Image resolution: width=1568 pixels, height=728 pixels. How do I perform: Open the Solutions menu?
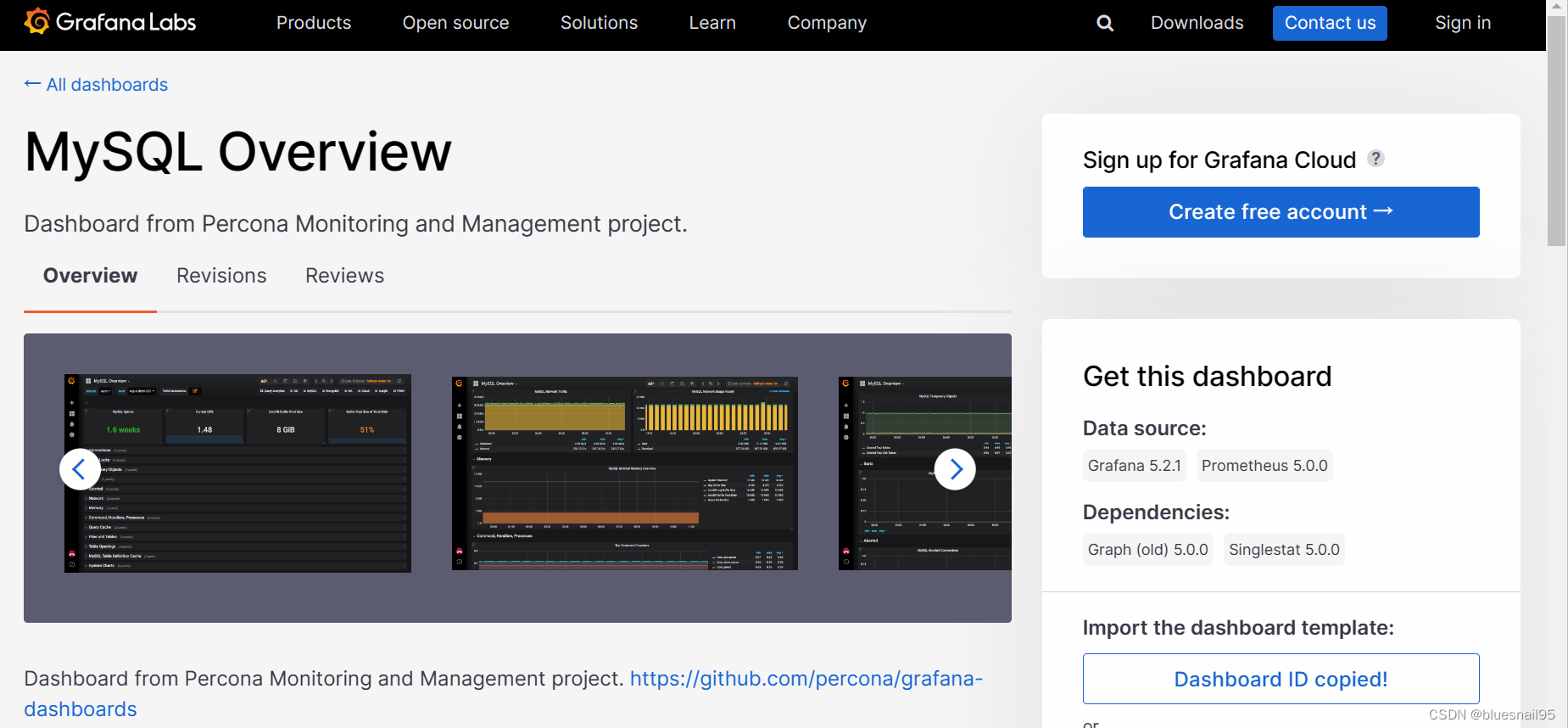pos(599,23)
